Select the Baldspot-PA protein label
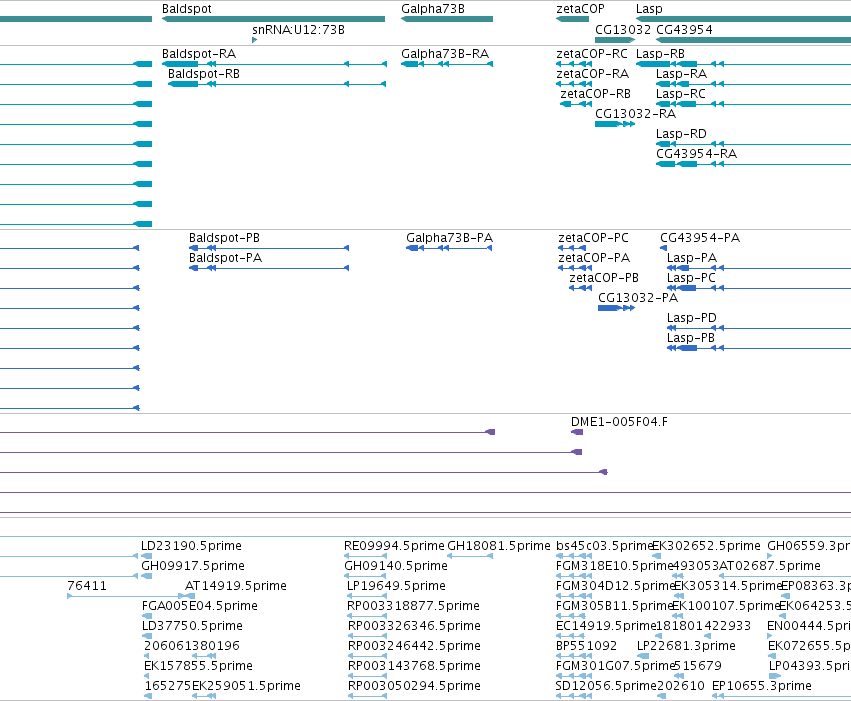This screenshot has width=851, height=701. pos(225,258)
